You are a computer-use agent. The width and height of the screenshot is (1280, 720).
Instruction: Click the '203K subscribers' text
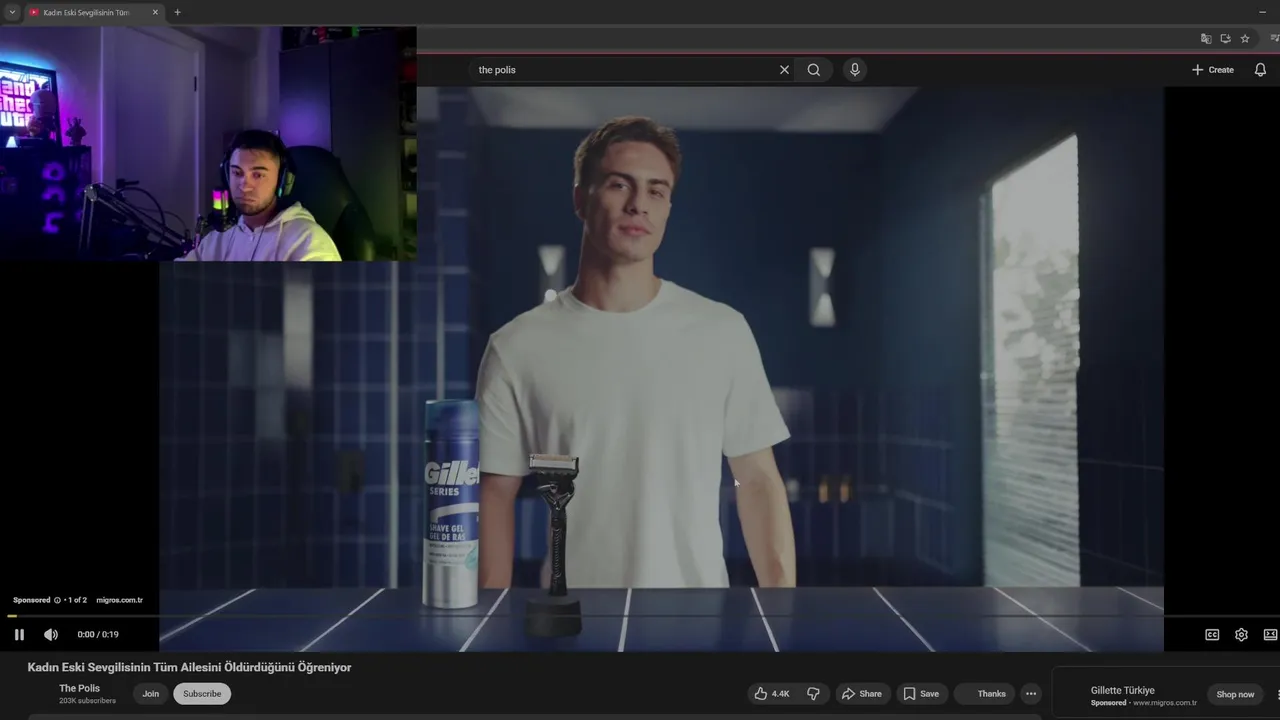click(x=87, y=701)
